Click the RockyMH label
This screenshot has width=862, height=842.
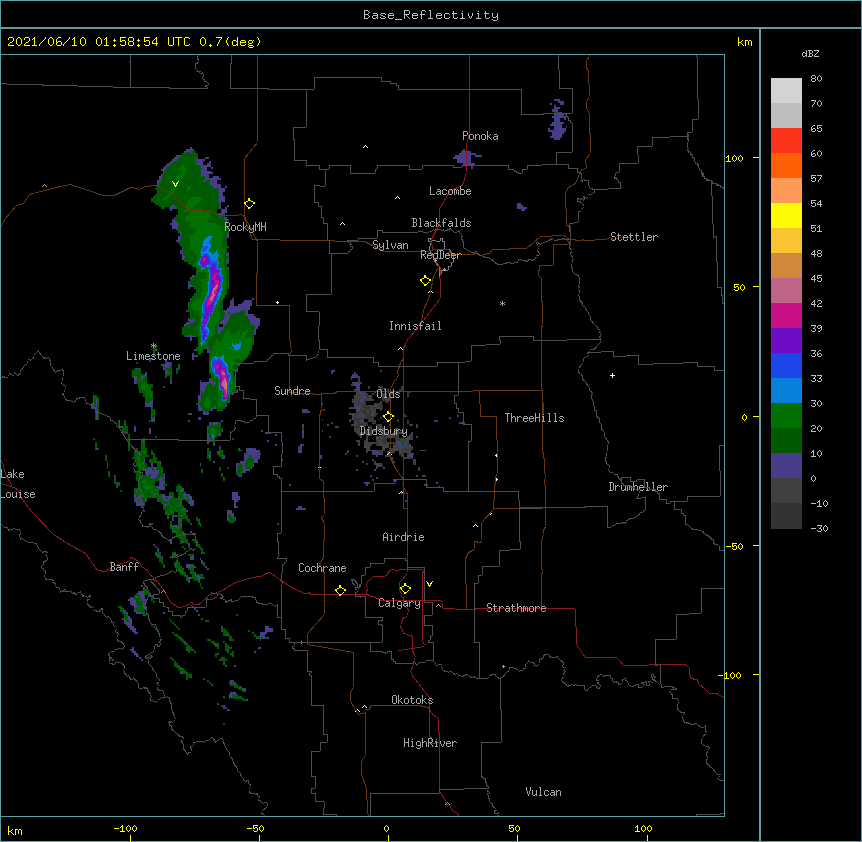245,227
